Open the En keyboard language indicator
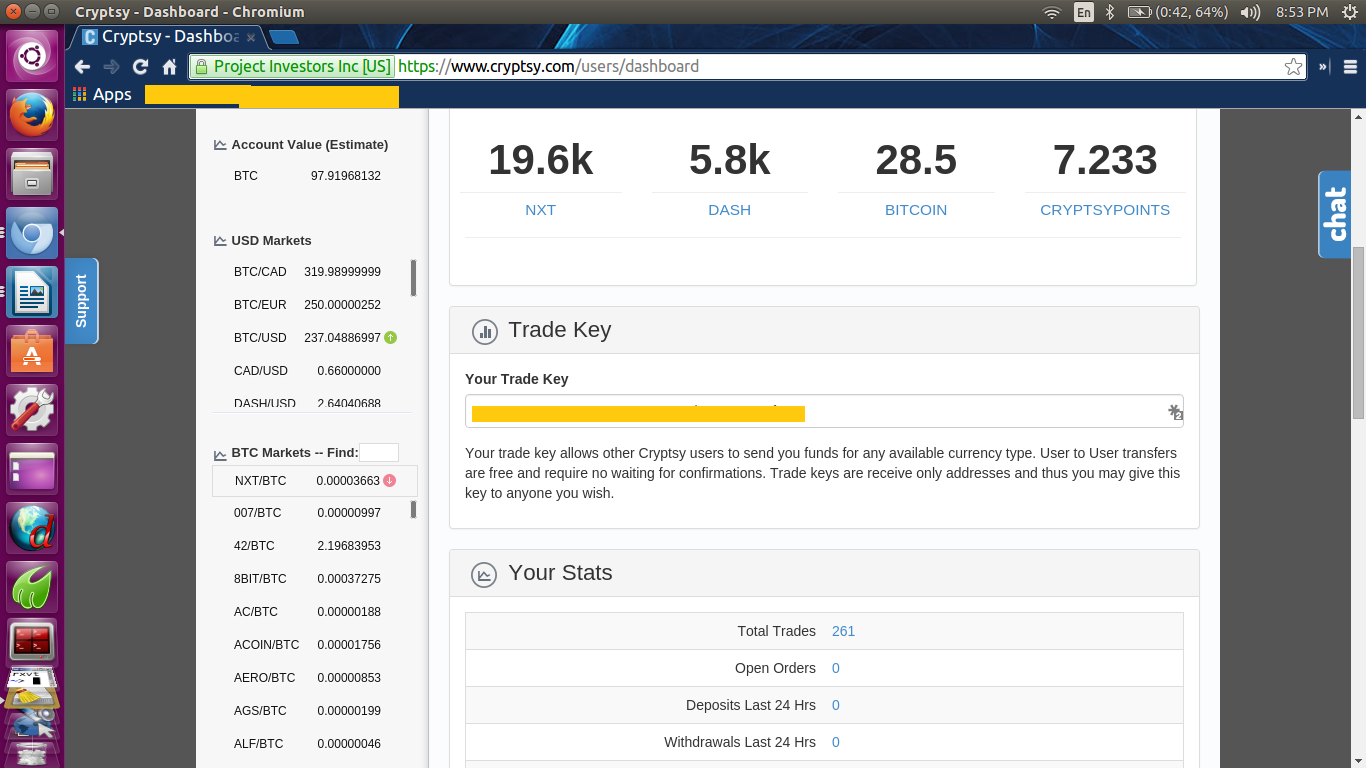The image size is (1366, 768). (1084, 12)
